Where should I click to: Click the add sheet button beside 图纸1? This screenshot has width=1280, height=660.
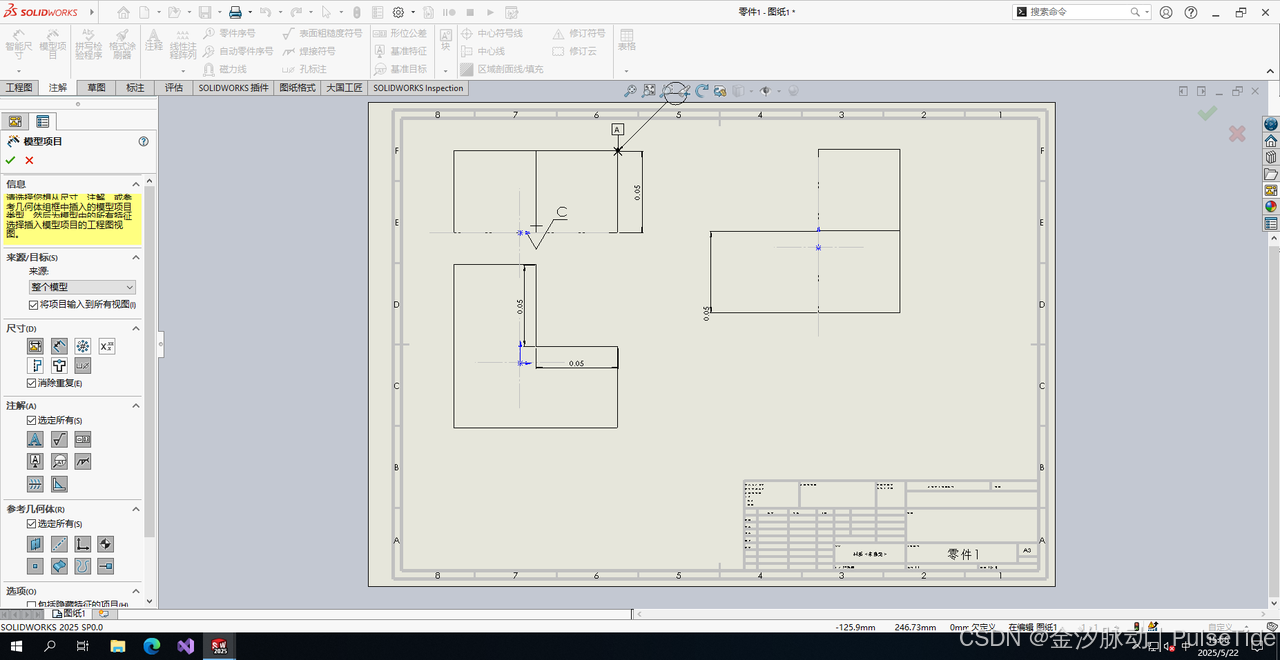tap(102, 613)
